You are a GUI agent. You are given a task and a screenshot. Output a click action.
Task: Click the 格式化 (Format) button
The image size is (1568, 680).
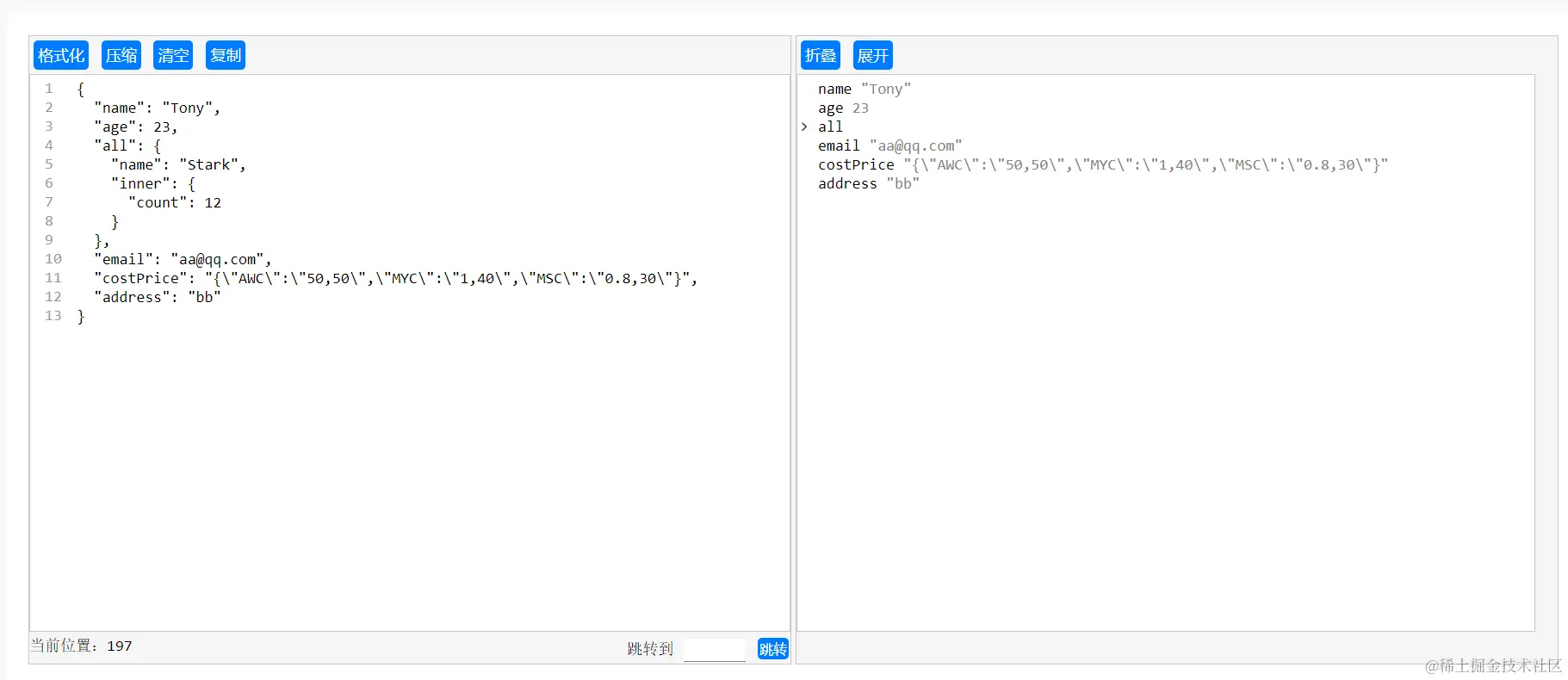pos(61,56)
